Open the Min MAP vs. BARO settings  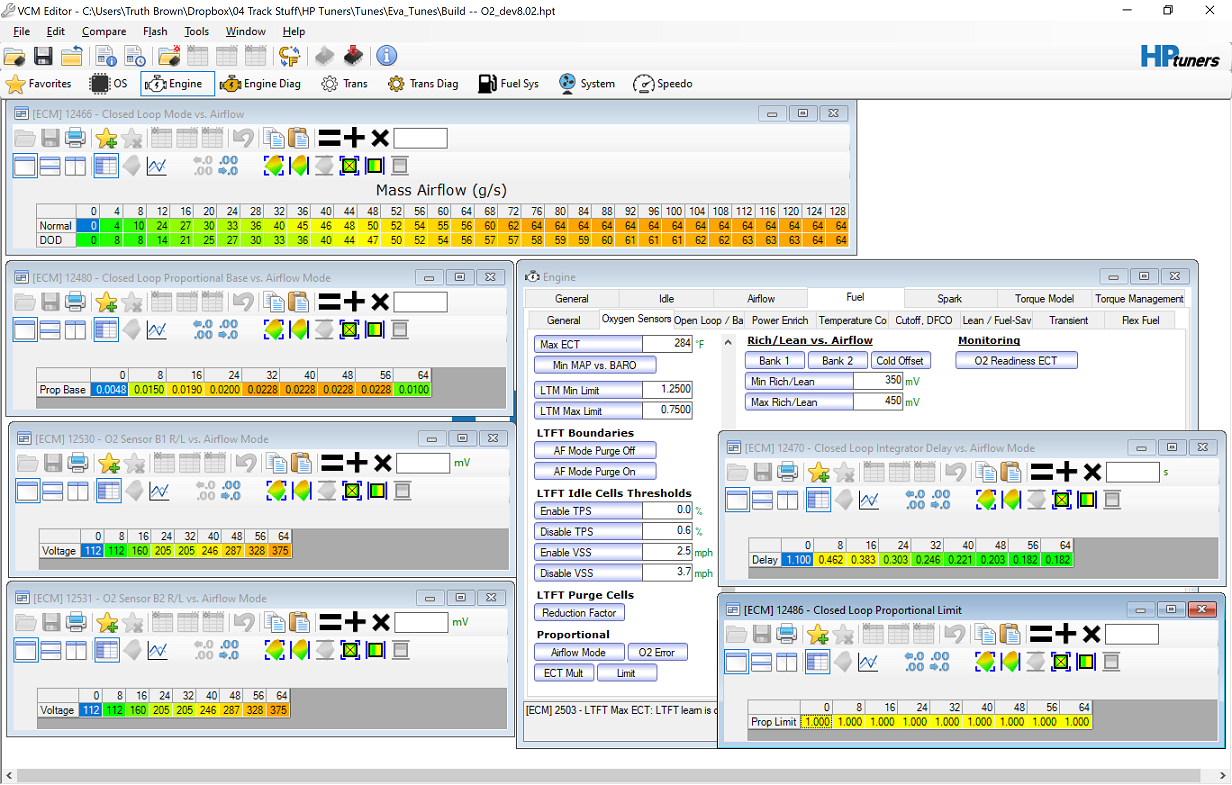pos(594,365)
